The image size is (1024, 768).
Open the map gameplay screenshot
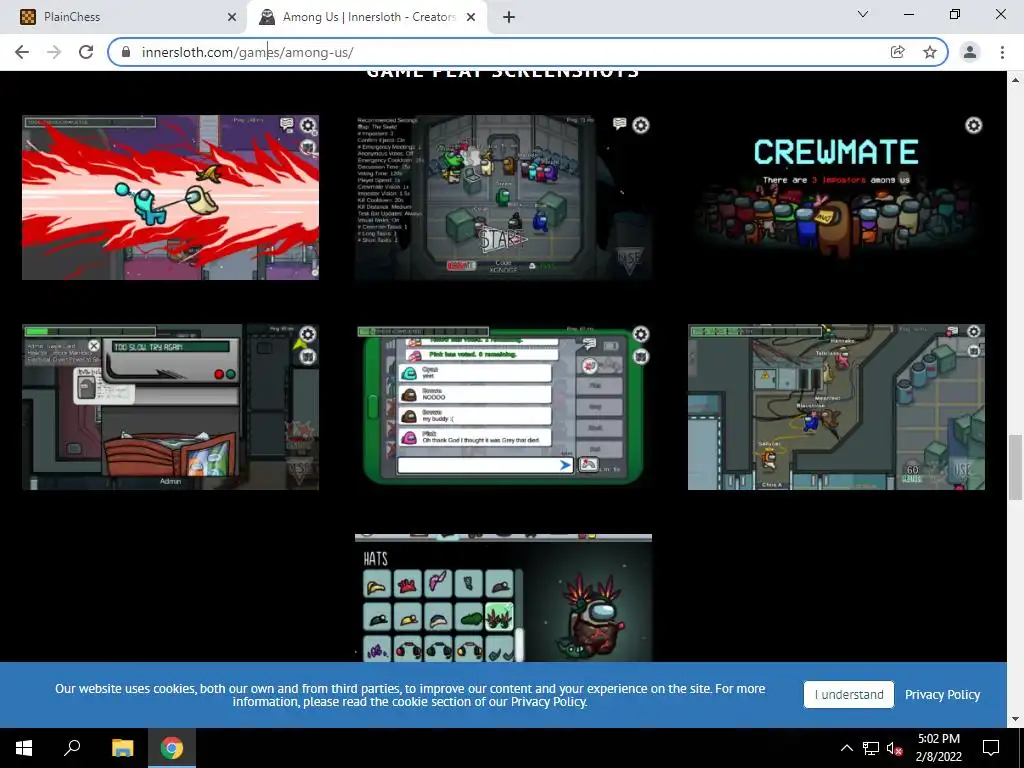tap(837, 407)
